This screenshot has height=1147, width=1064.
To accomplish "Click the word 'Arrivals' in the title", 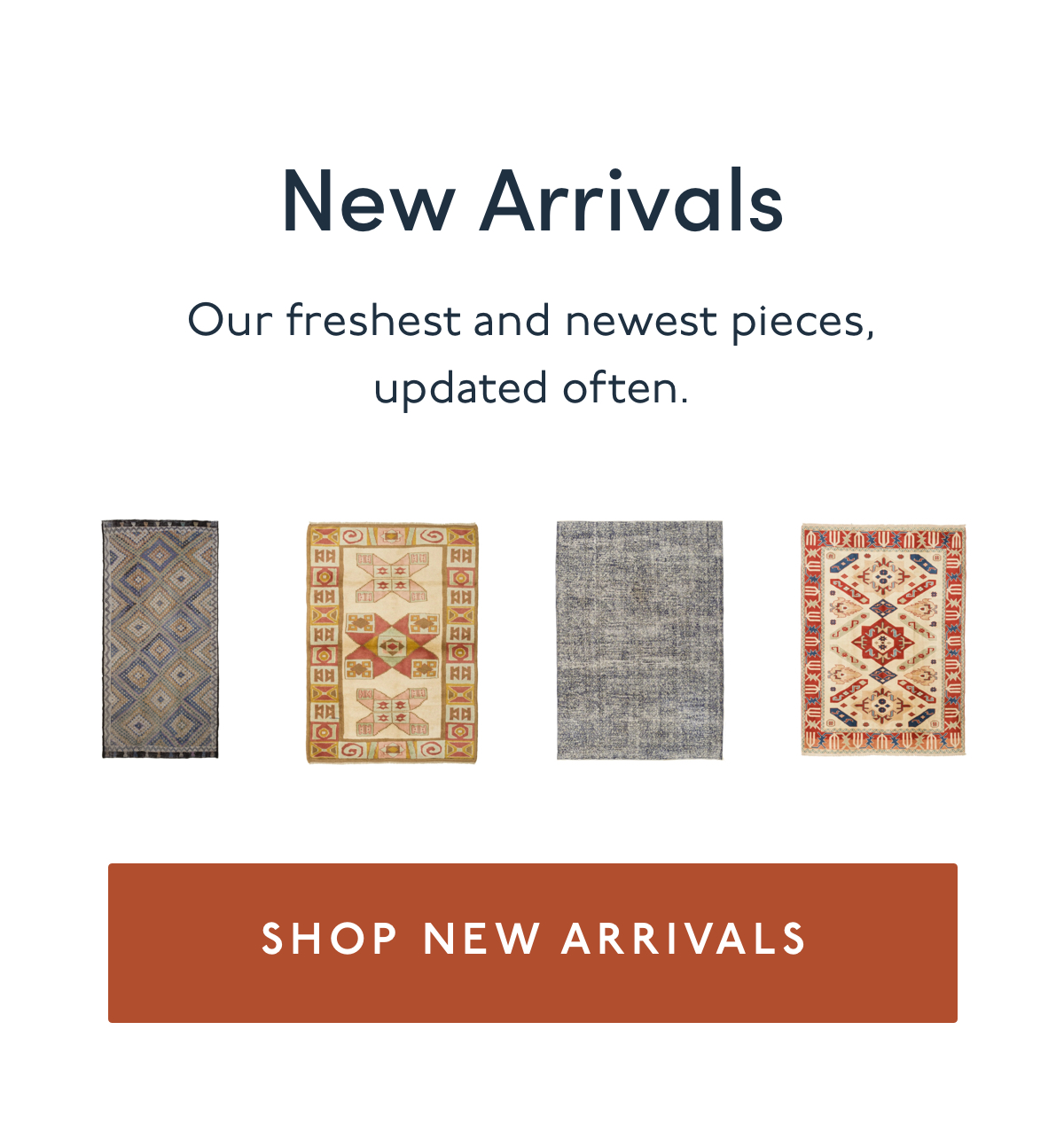I will click(632, 201).
